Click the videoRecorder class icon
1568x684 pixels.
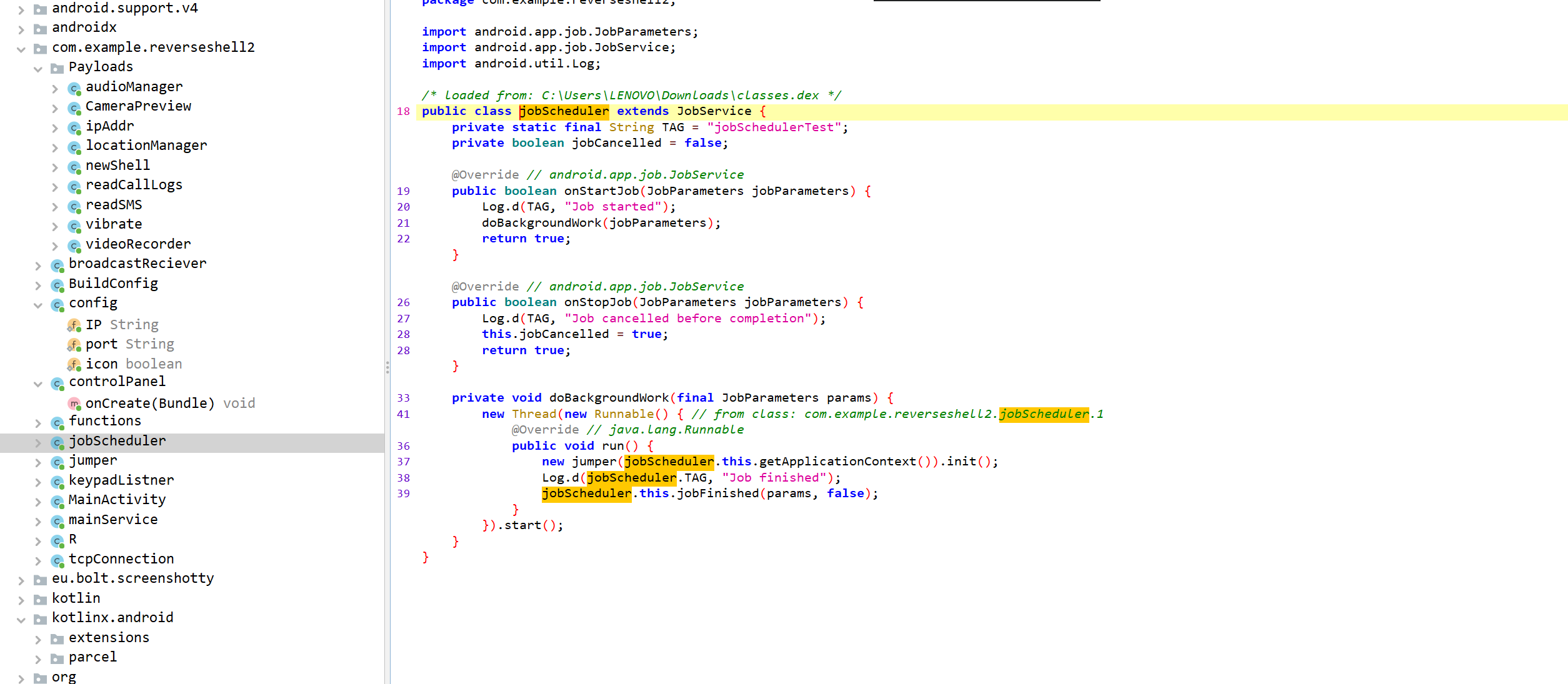coord(74,246)
